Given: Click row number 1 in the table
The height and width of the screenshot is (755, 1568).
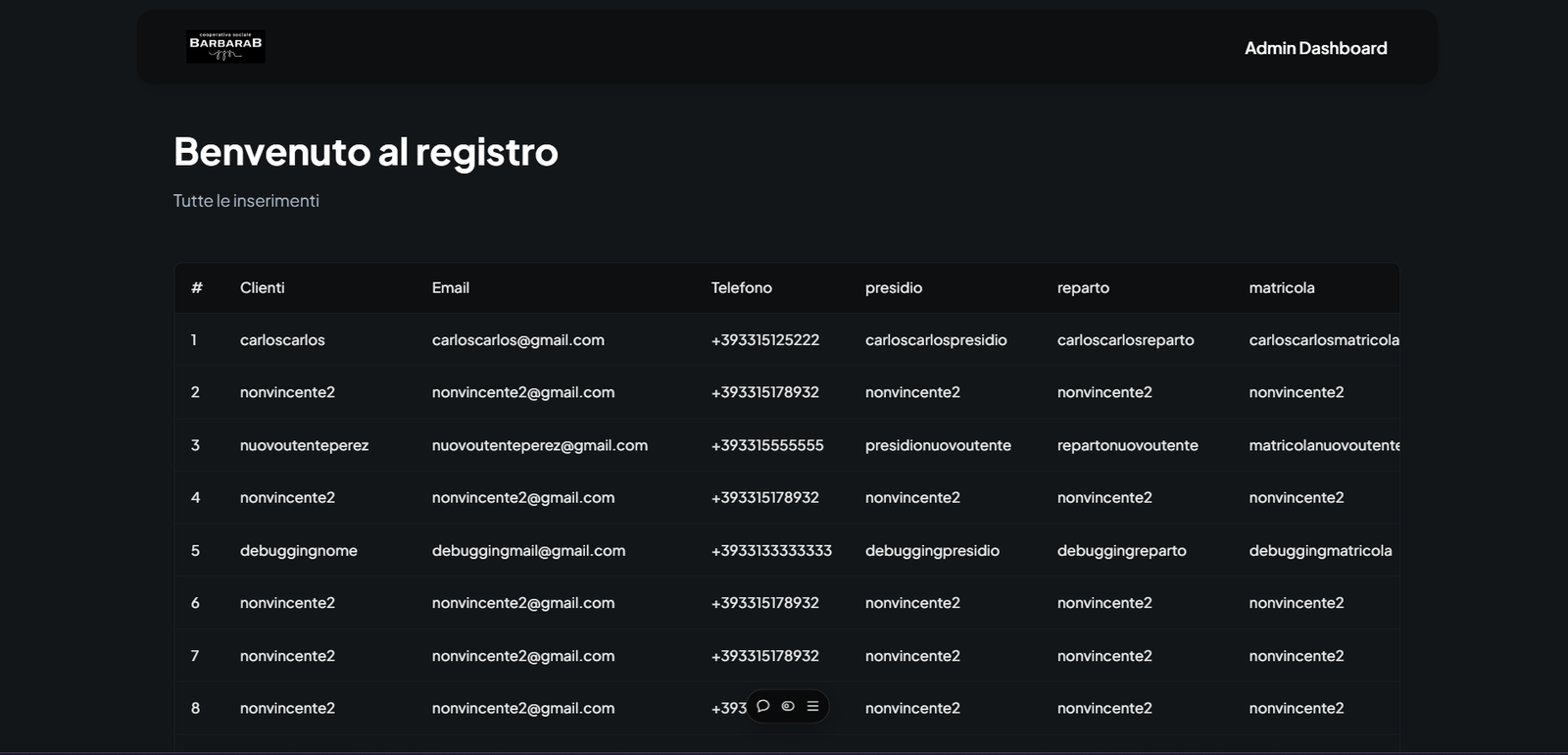Looking at the screenshot, I should pyautogui.click(x=194, y=340).
